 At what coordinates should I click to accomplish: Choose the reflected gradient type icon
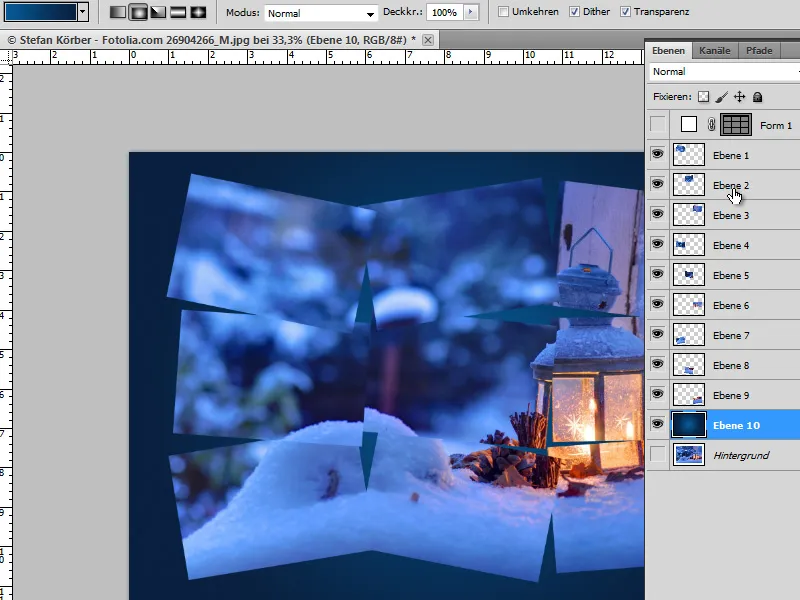178,13
